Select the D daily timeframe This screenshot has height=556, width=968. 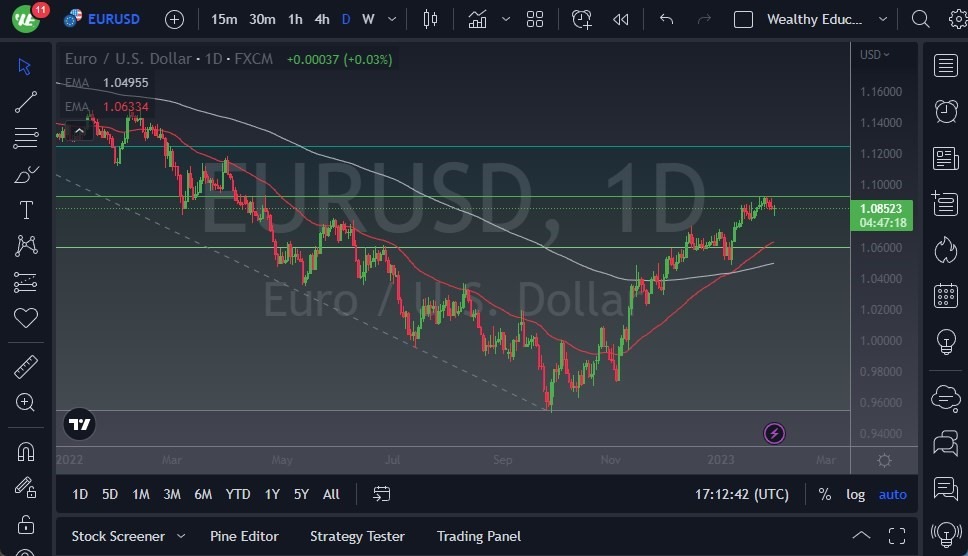pyautogui.click(x=346, y=19)
